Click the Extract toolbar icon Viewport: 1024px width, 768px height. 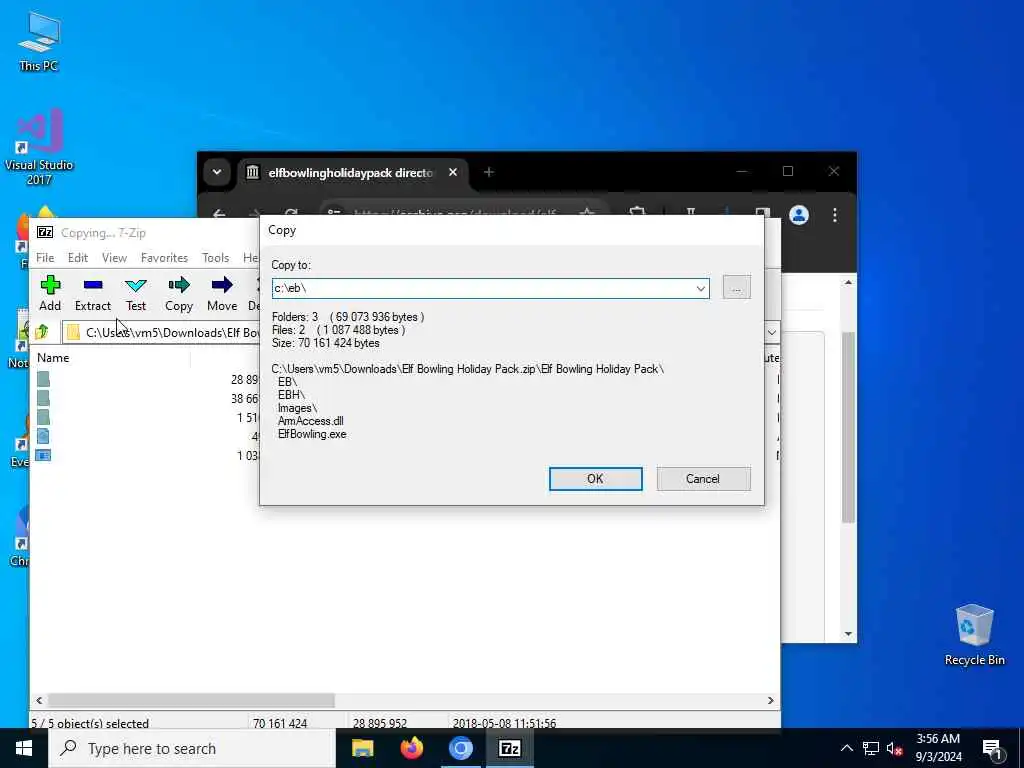click(x=93, y=293)
